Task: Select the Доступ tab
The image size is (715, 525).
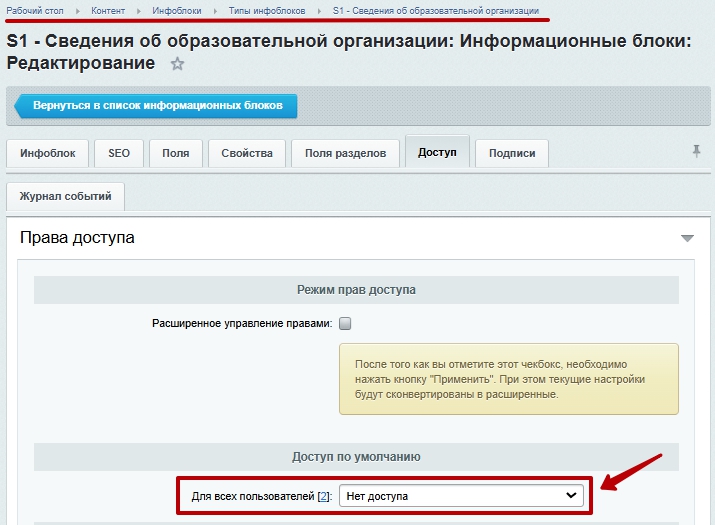Action: (x=437, y=152)
